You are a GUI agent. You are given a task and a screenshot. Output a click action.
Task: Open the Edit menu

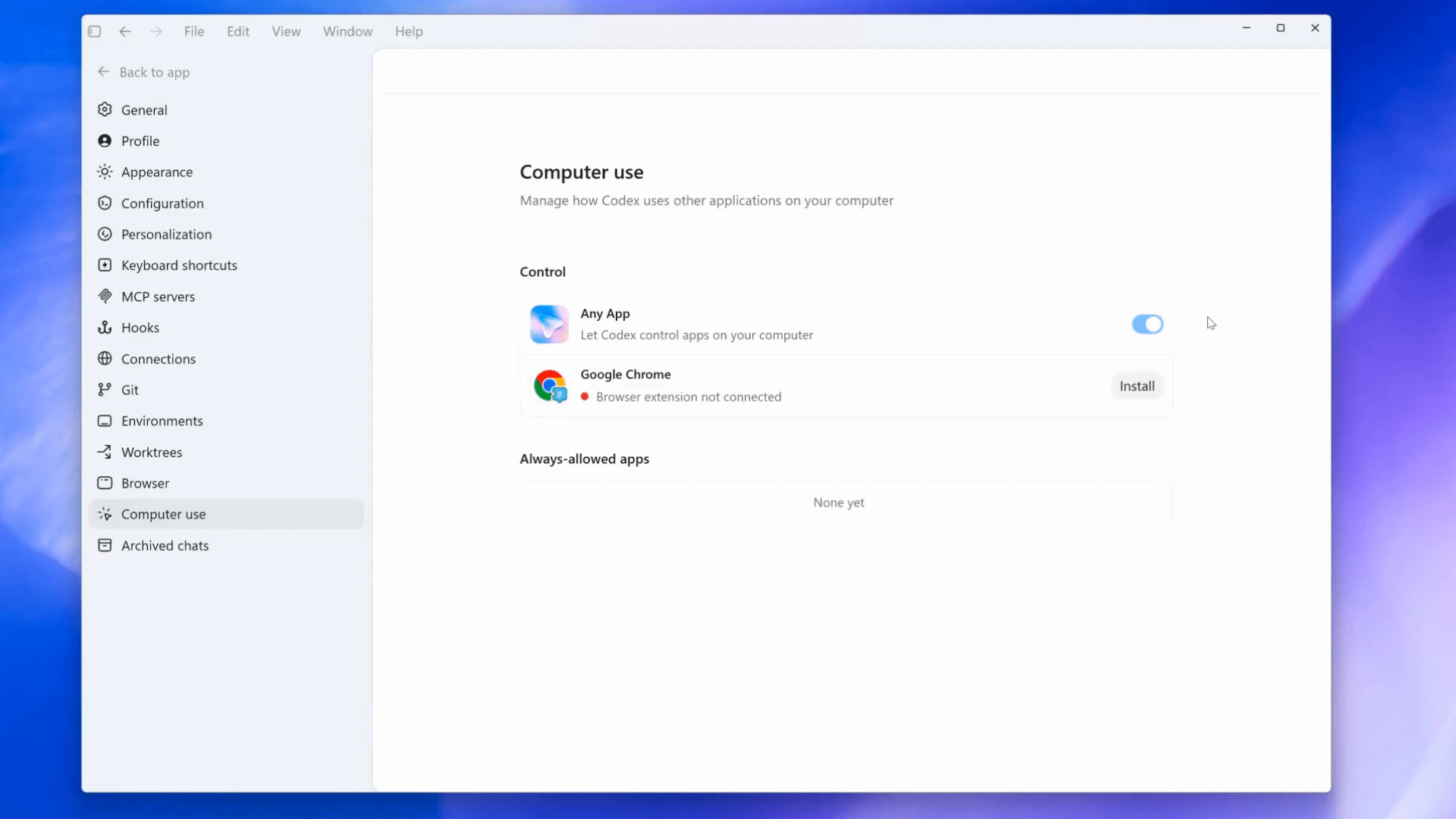coord(238,31)
